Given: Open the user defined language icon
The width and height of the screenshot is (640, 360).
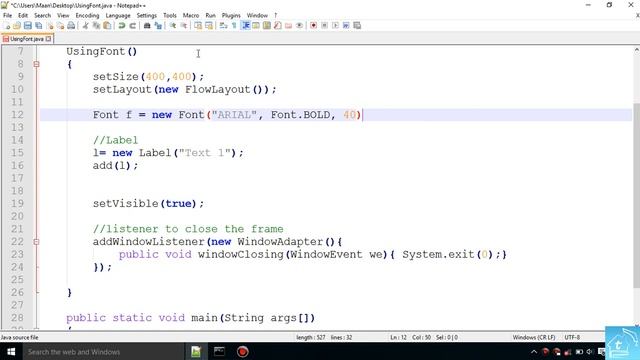Looking at the screenshot, I should (x=256, y=25).
